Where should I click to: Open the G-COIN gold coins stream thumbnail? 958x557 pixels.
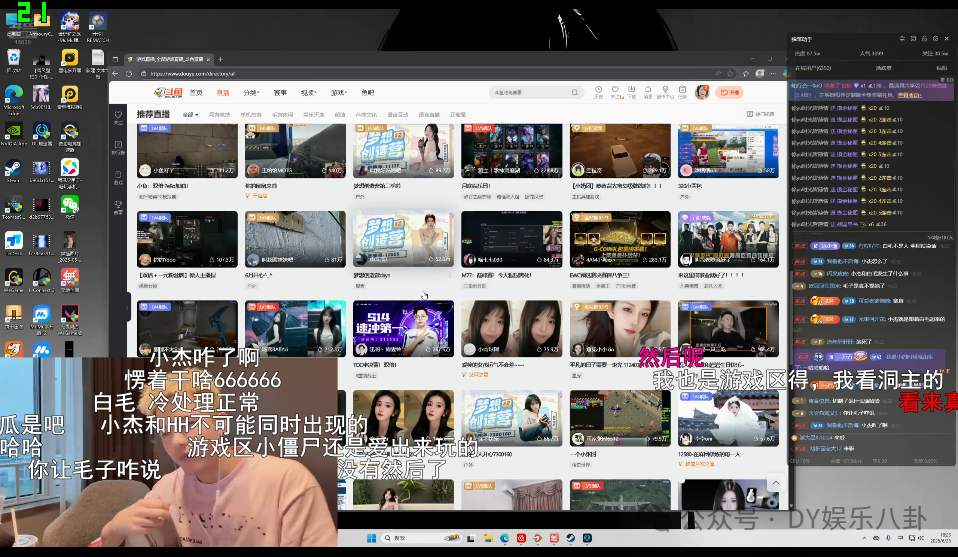coord(620,239)
